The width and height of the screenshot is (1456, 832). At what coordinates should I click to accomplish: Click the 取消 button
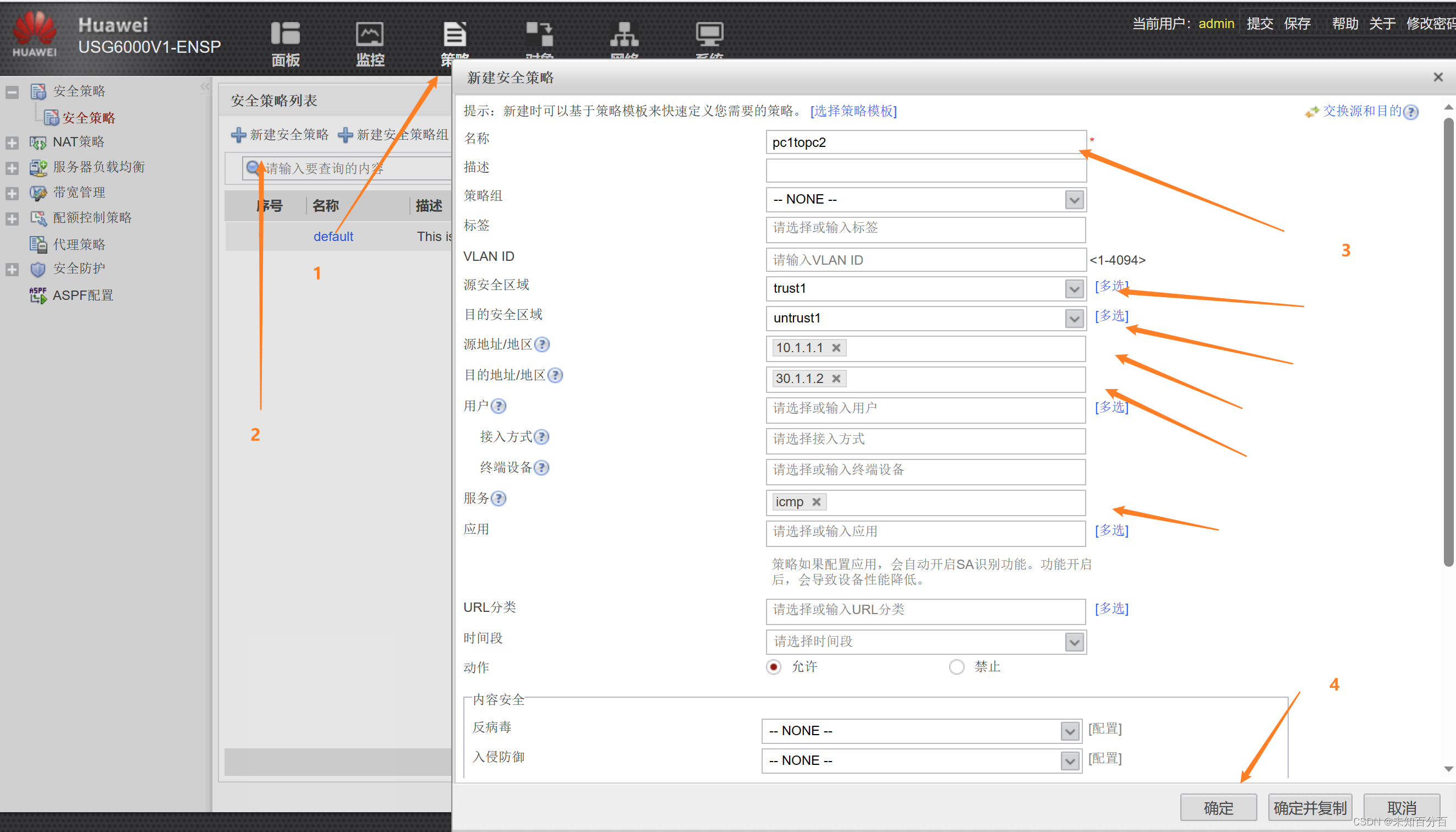[1401, 807]
